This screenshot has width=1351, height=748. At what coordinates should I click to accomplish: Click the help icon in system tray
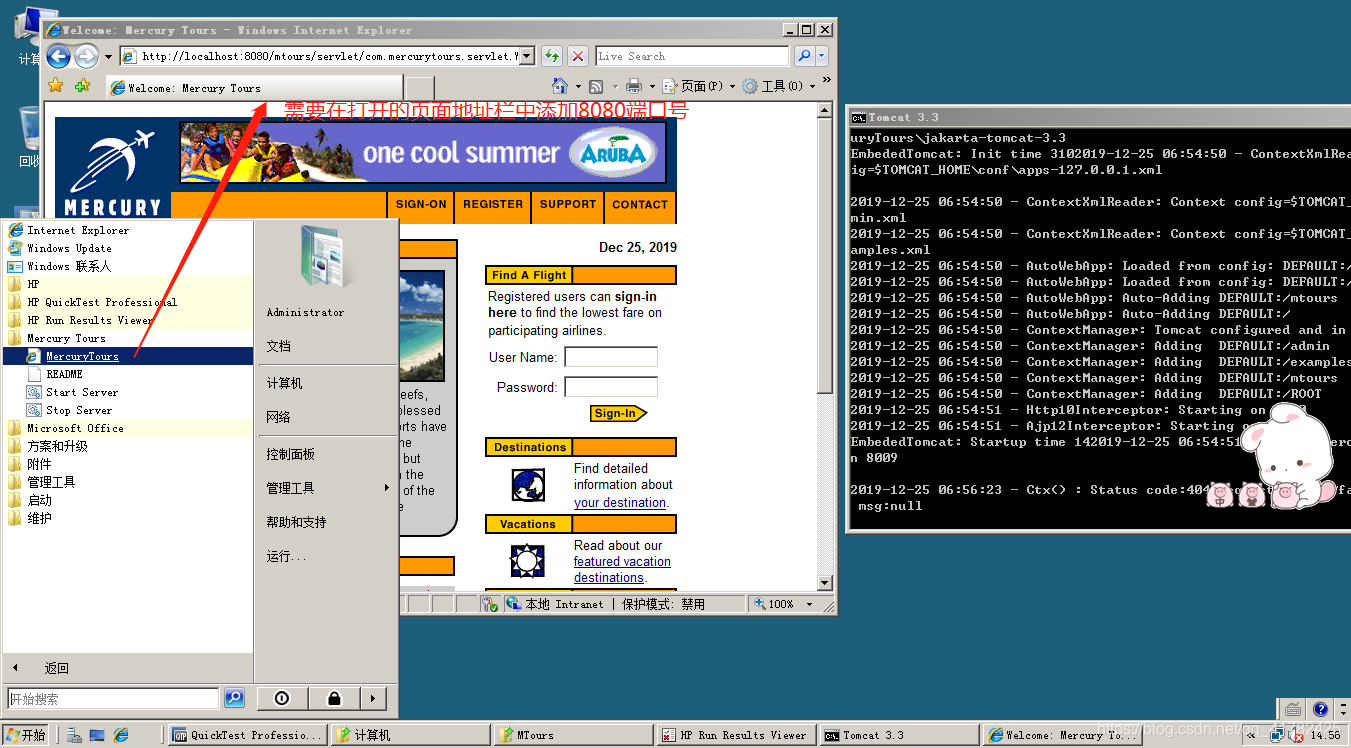click(x=1320, y=709)
